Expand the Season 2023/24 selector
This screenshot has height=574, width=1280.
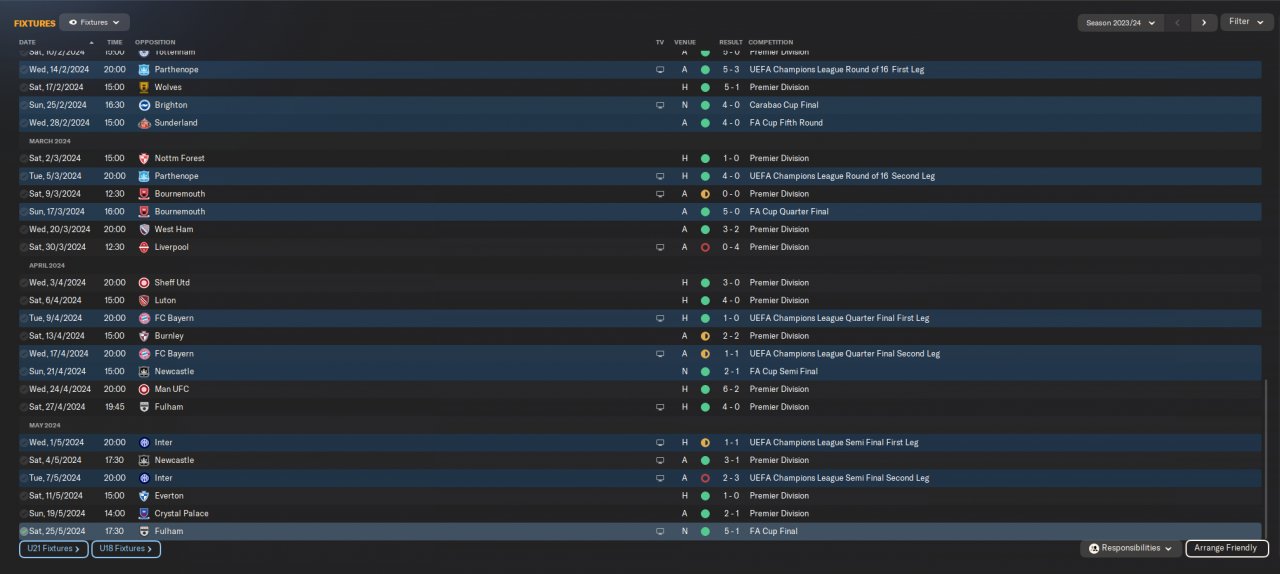(x=1120, y=22)
